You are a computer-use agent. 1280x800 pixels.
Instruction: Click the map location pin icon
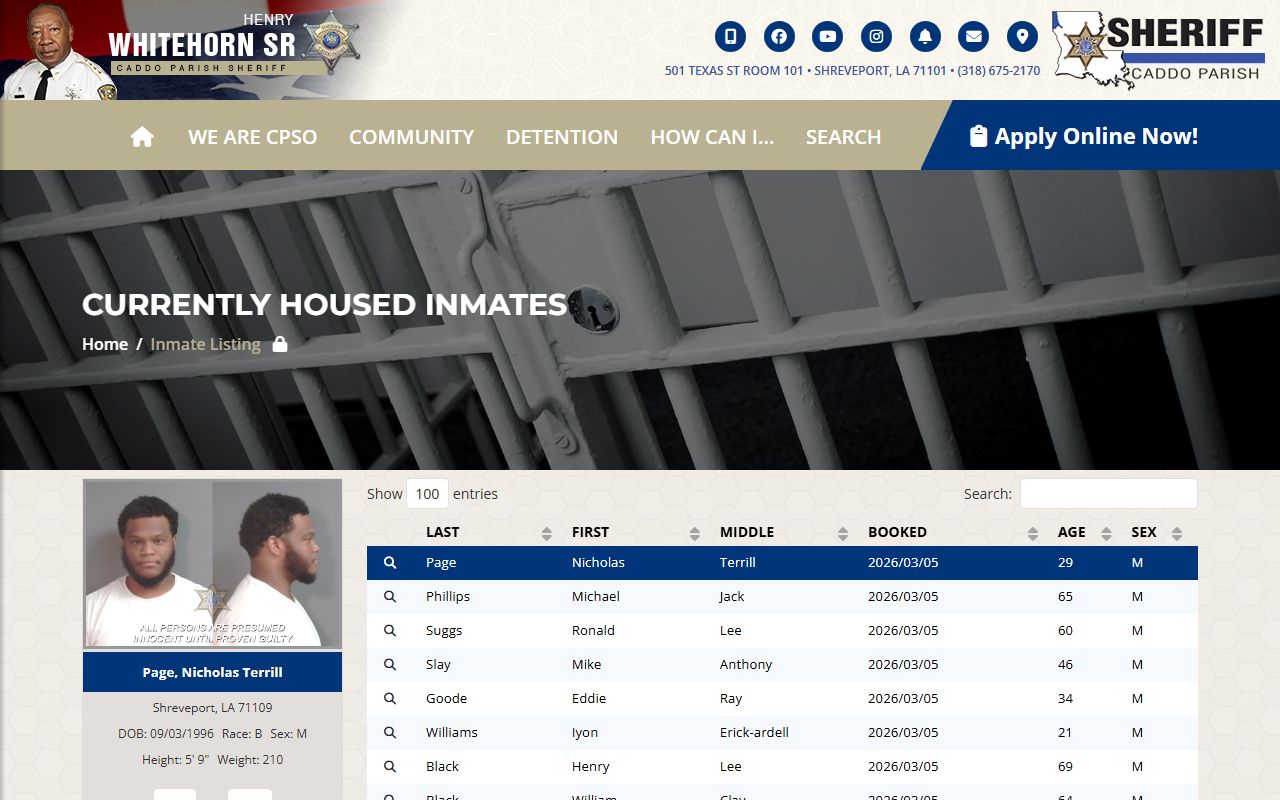coord(1022,37)
